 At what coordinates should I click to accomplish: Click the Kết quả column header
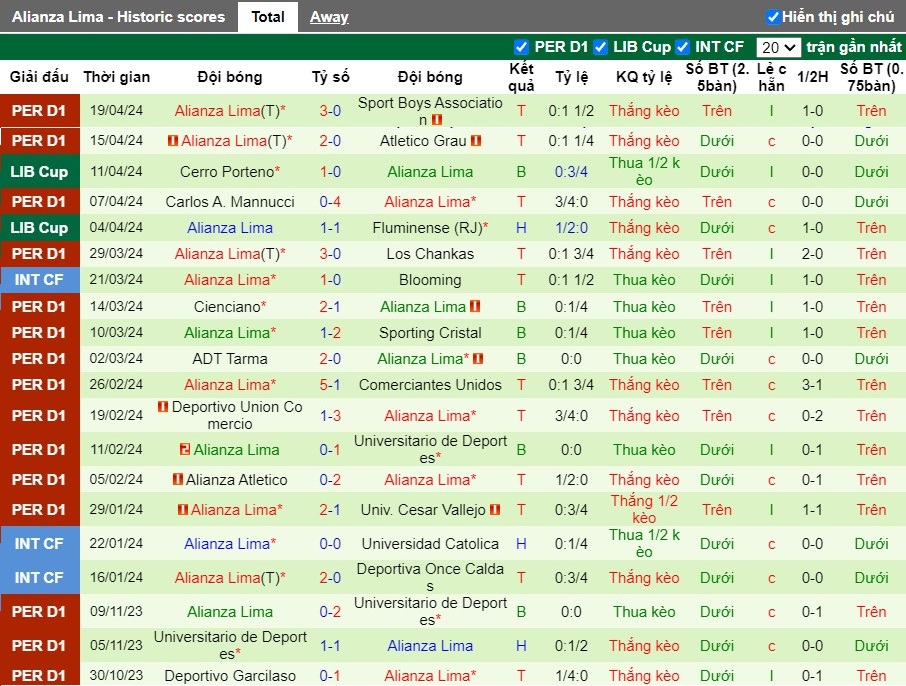(x=521, y=77)
